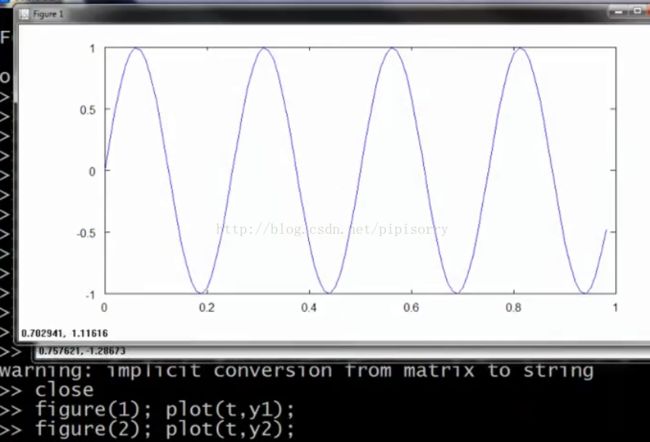Minimize the Figure 1 window
Screen dimensions: 650x442
coord(619,12)
